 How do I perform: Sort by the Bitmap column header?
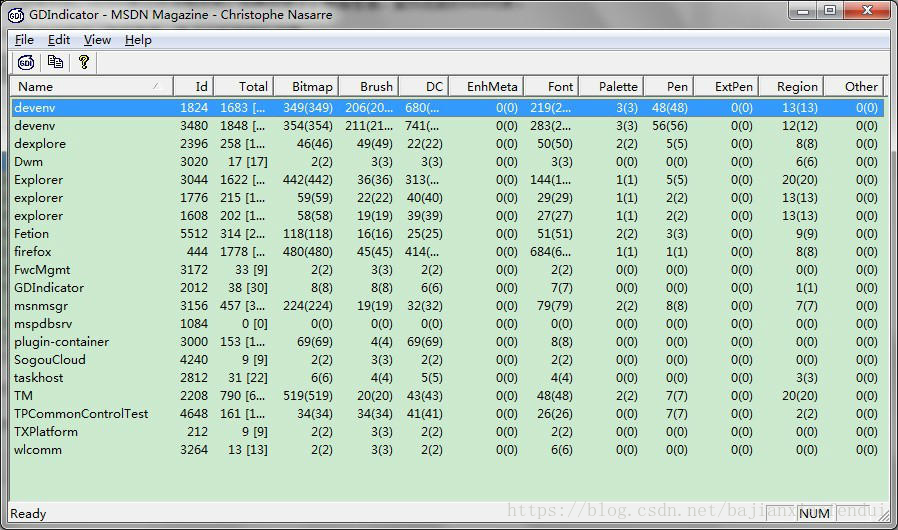click(x=306, y=87)
